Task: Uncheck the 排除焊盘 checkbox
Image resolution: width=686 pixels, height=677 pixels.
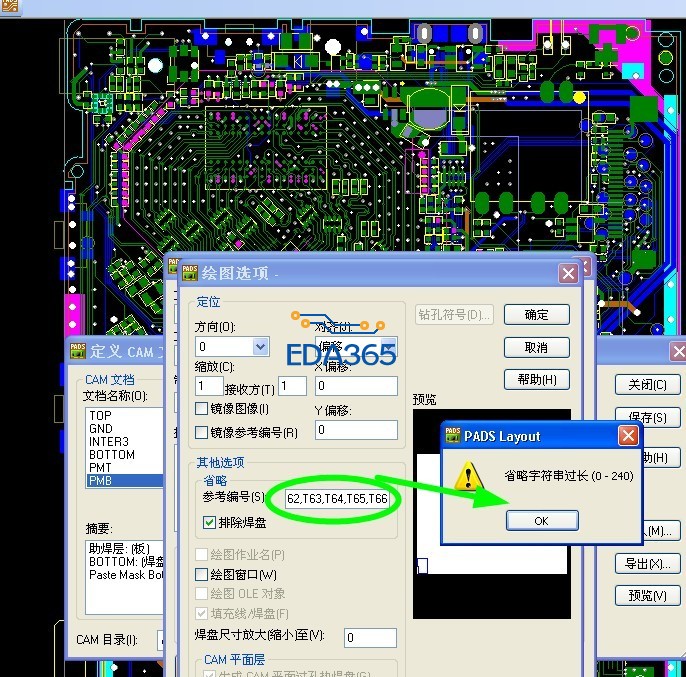Action: pyautogui.click(x=209, y=522)
